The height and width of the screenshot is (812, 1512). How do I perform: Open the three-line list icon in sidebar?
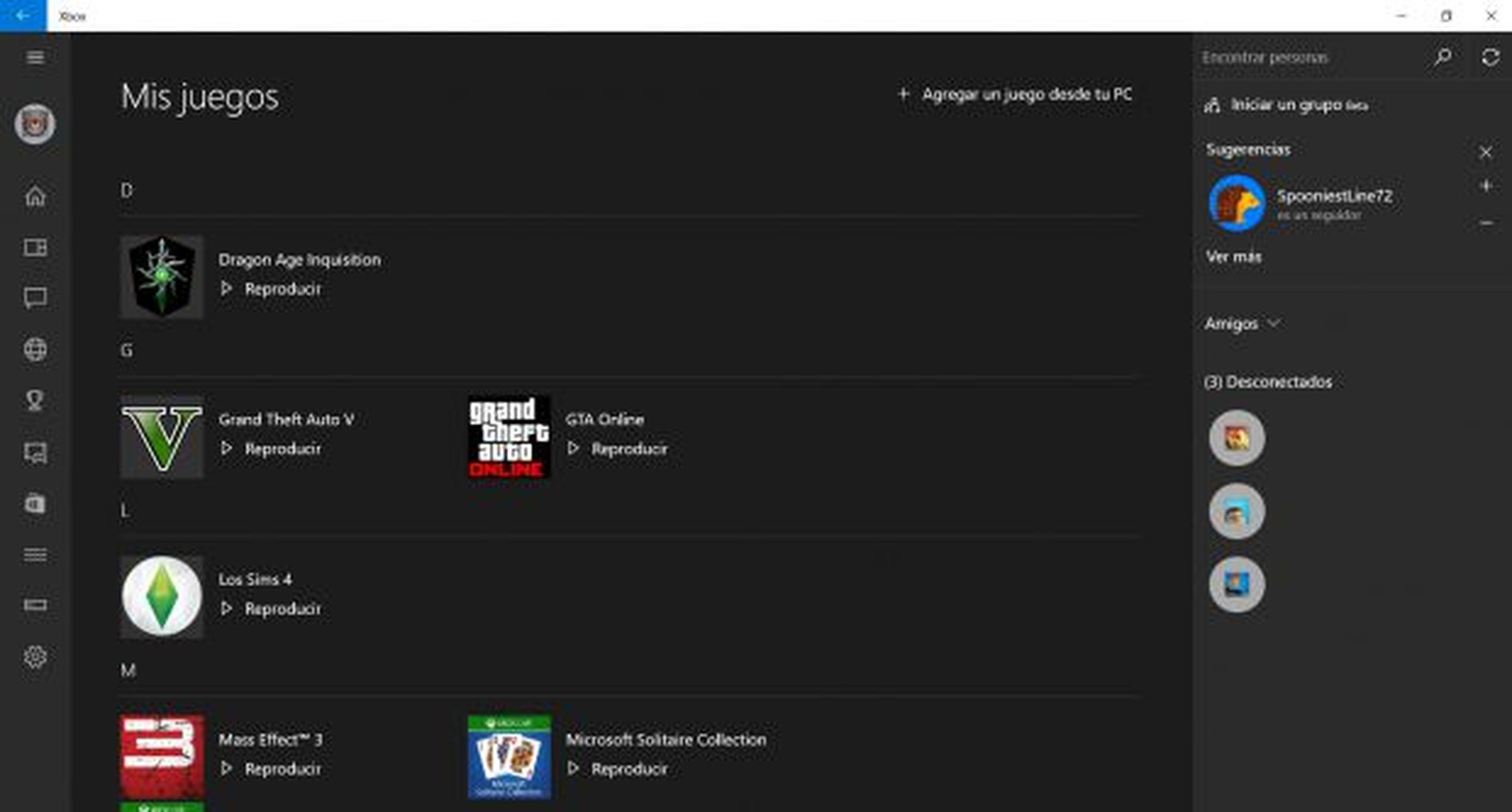(x=35, y=555)
